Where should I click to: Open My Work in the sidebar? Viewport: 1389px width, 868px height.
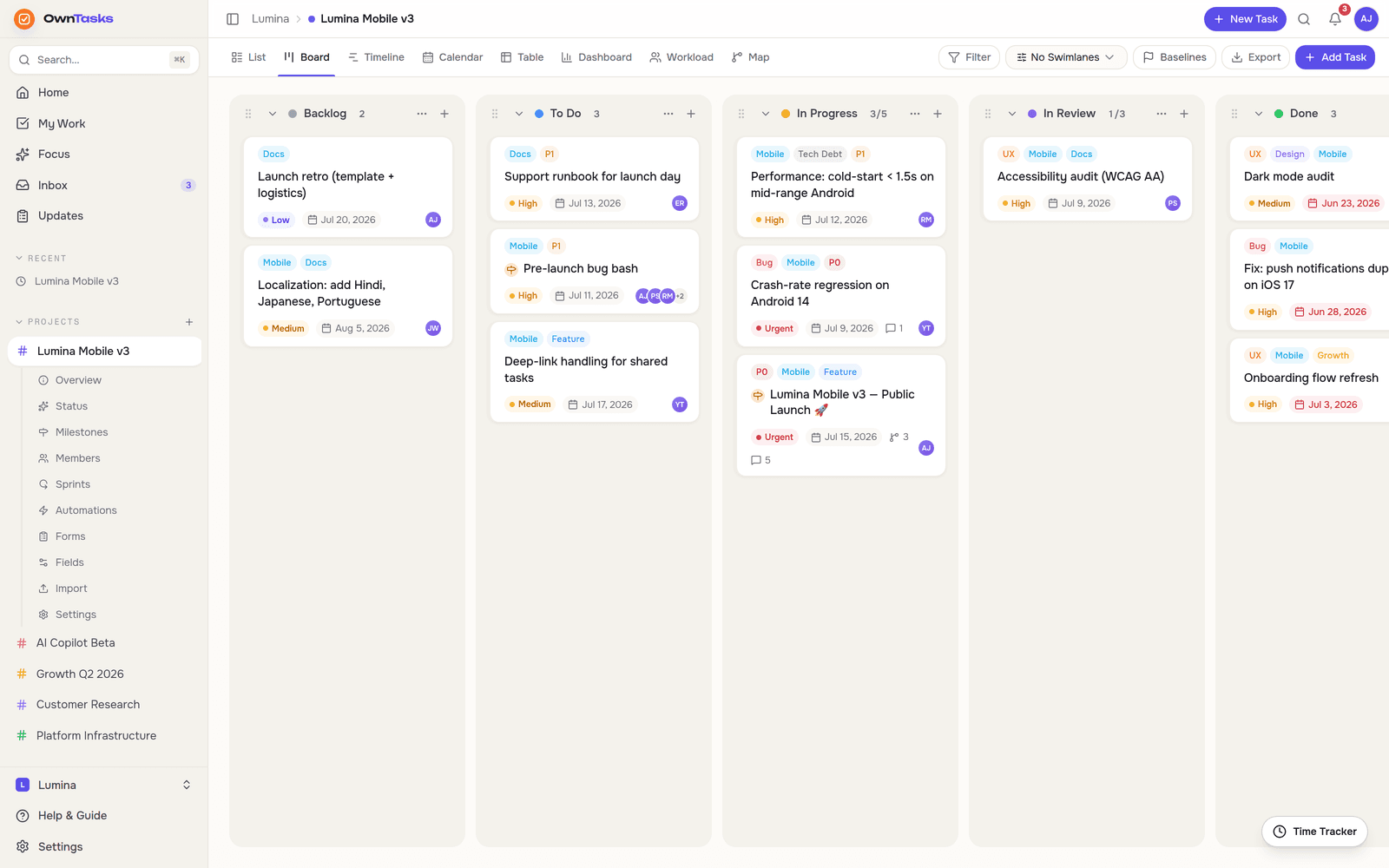104,123
